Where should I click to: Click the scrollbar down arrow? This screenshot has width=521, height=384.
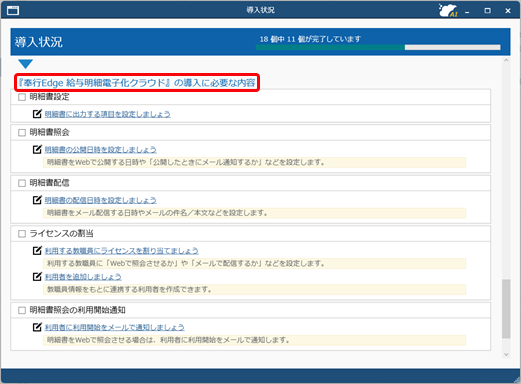(506, 355)
